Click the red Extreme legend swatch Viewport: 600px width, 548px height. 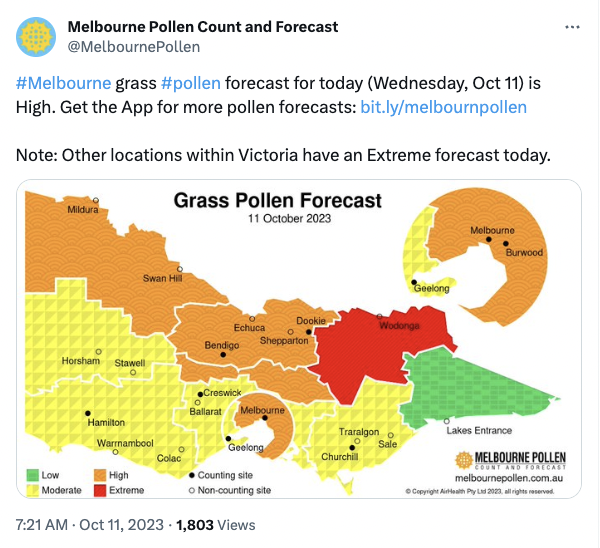coord(100,491)
